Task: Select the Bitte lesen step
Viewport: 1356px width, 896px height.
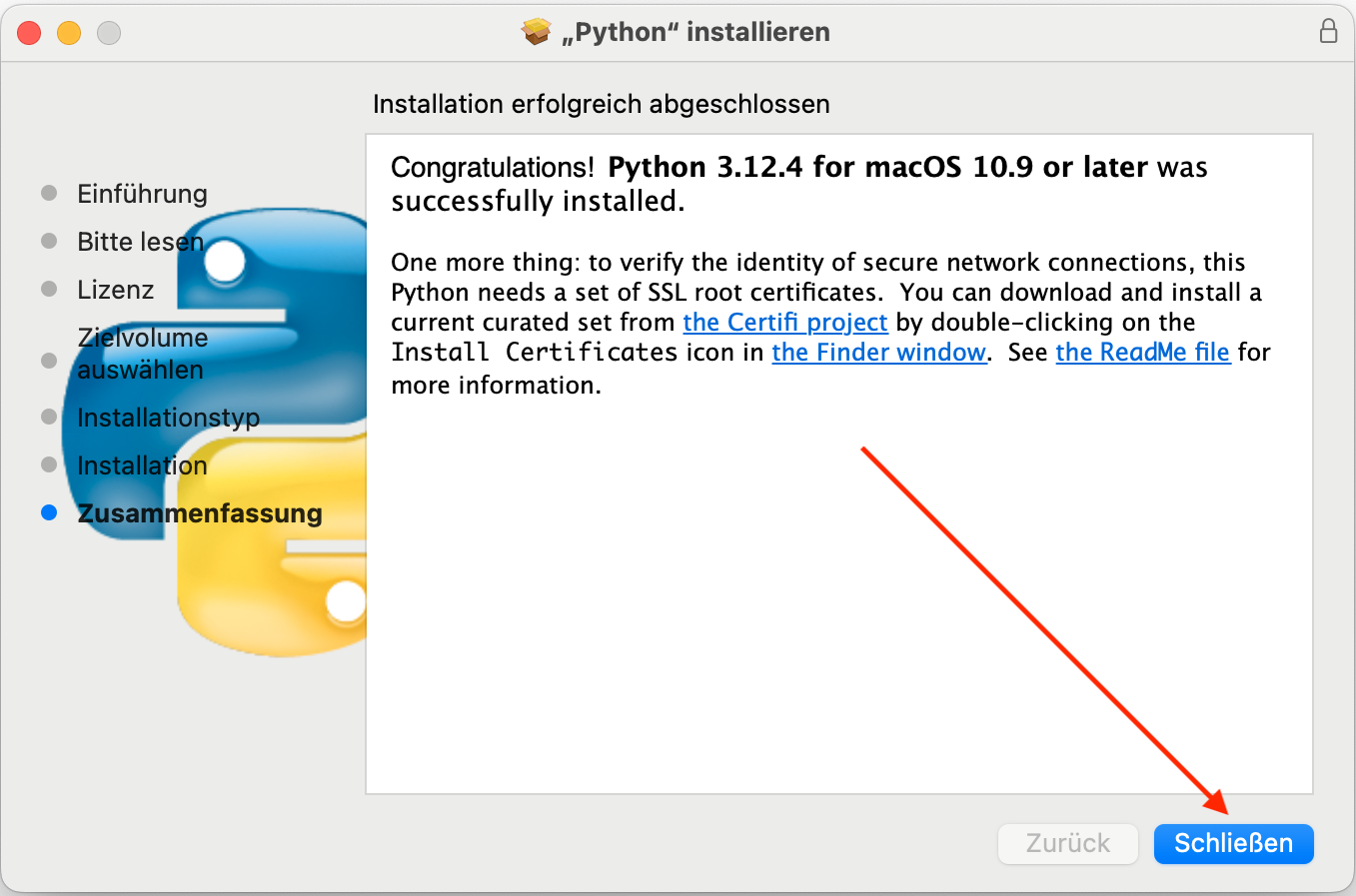Action: point(140,241)
